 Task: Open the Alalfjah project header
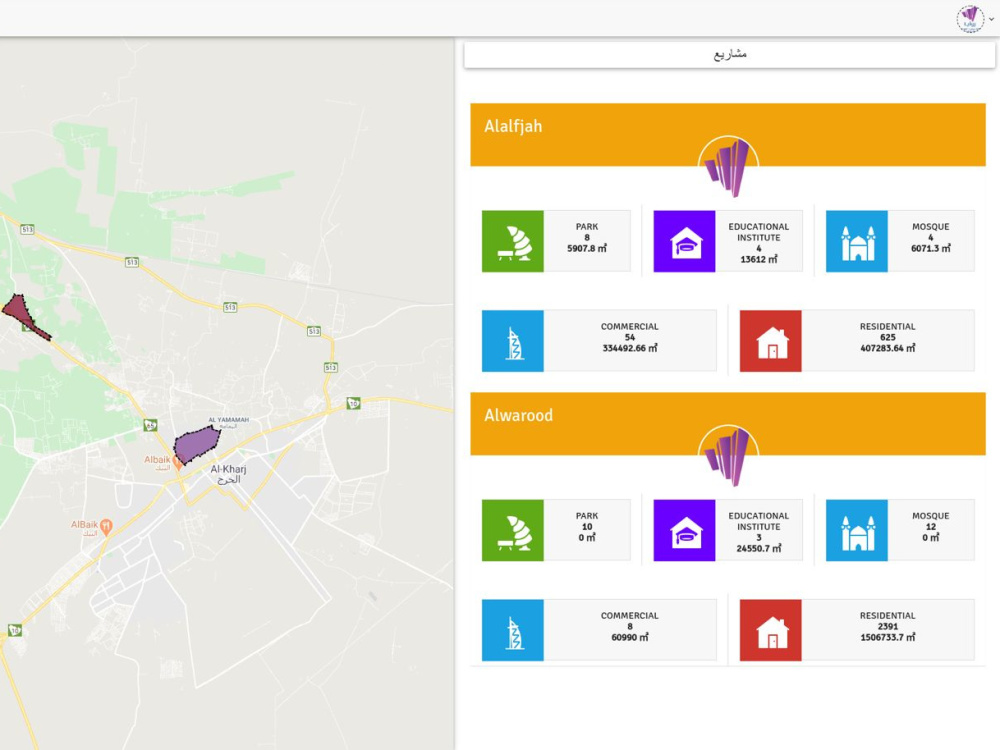(728, 135)
